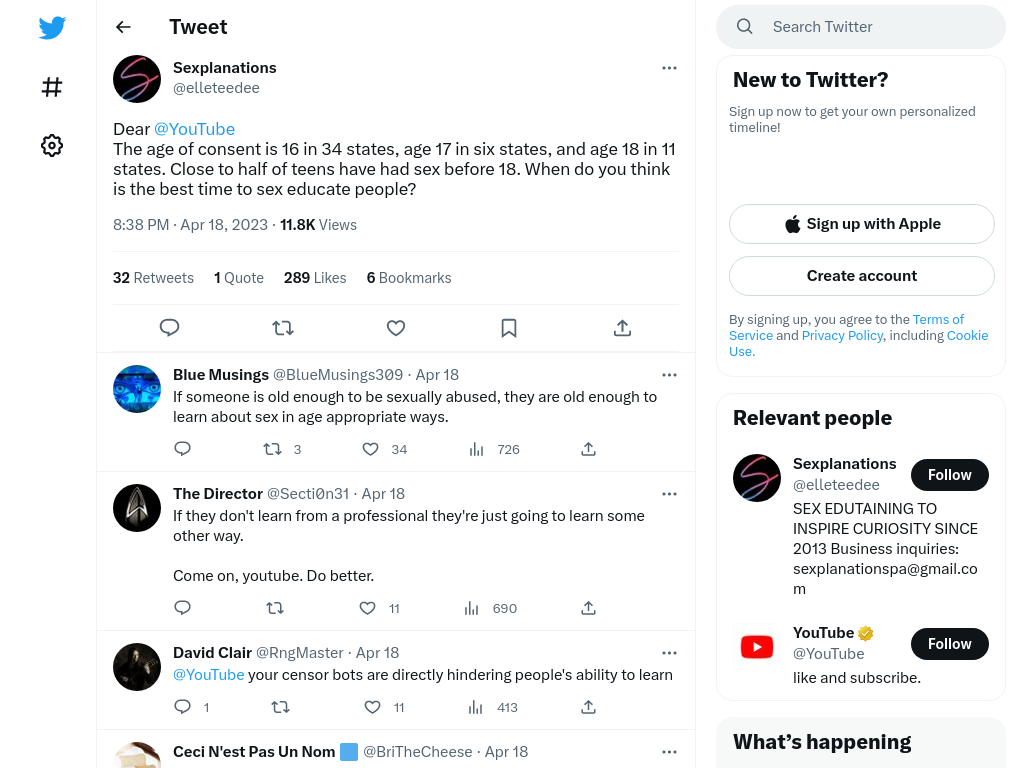Open the Explore hashtag icon
Image resolution: width=1024 pixels, height=768 pixels.
pos(52,87)
